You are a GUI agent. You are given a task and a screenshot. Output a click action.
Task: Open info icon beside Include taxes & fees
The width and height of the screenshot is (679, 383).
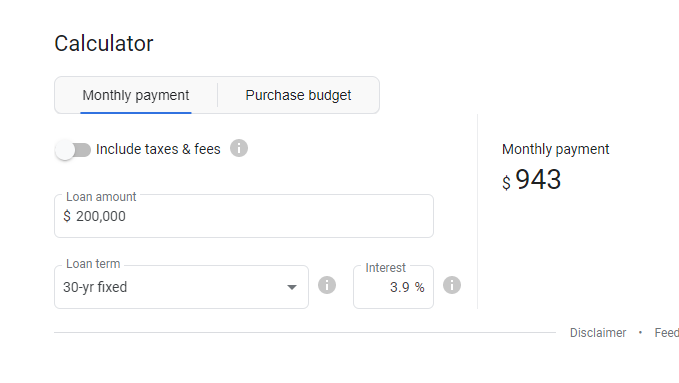pos(239,148)
